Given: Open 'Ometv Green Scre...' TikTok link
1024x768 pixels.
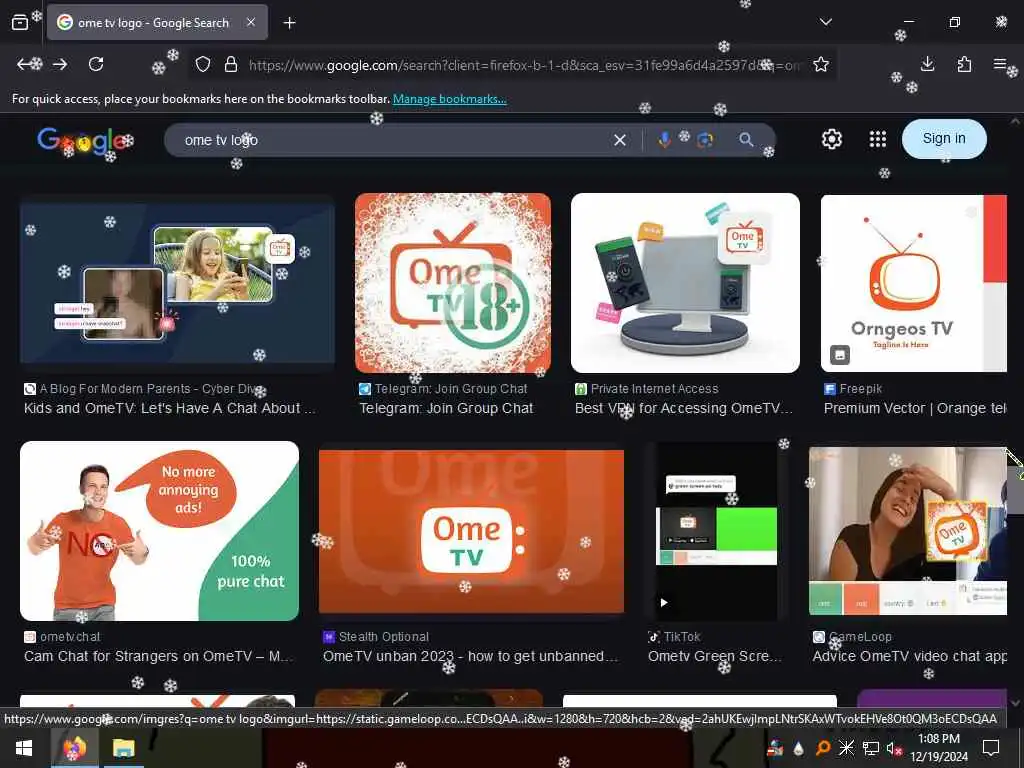Looking at the screenshot, I should pyautogui.click(x=714, y=656).
